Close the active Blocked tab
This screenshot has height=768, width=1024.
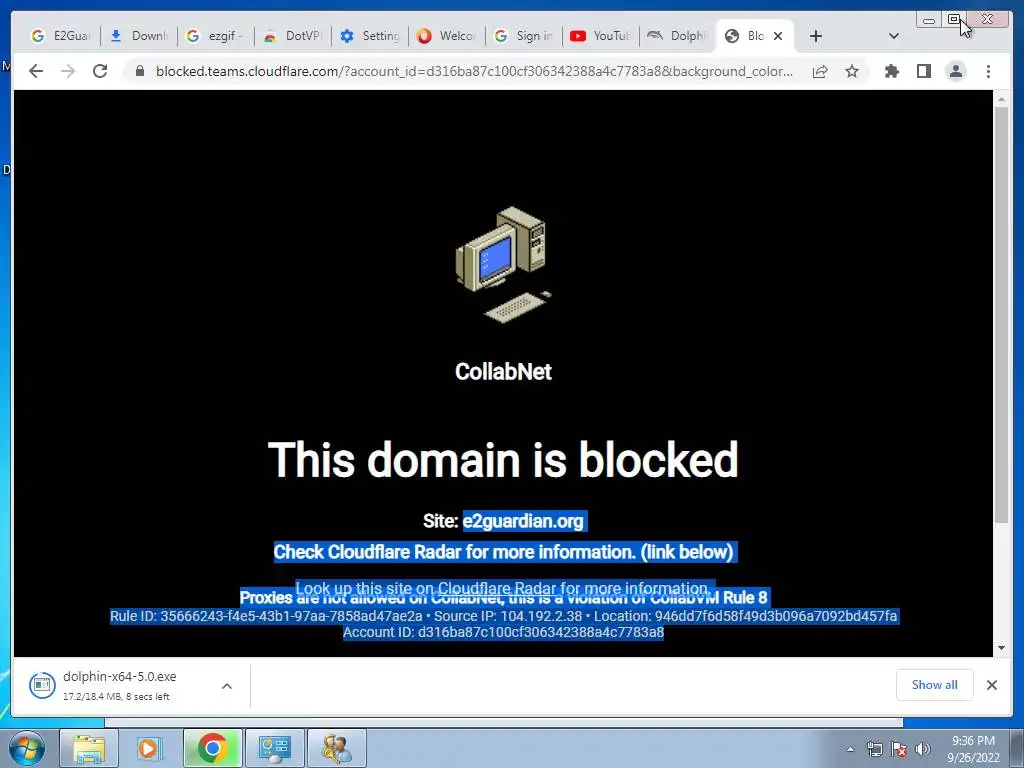click(778, 36)
